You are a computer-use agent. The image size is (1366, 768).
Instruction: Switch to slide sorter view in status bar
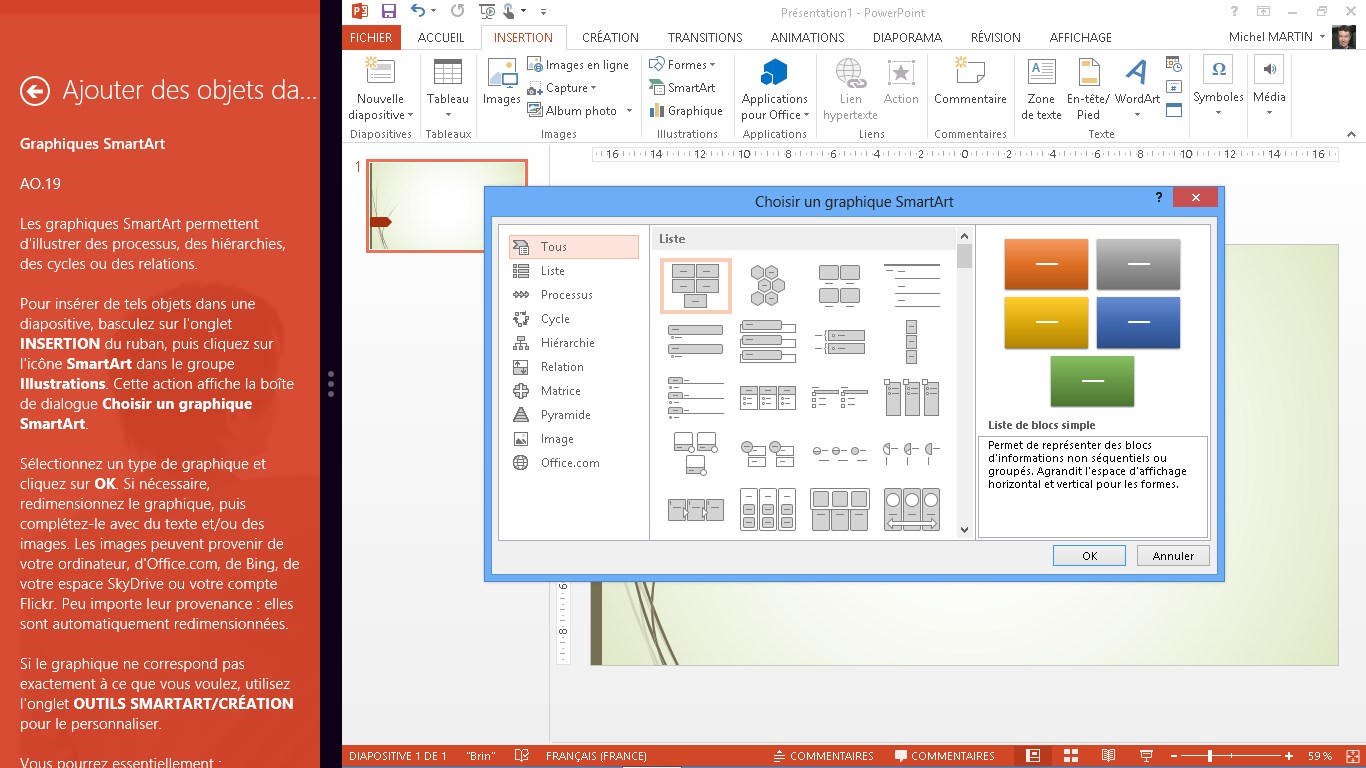[x=1071, y=756]
